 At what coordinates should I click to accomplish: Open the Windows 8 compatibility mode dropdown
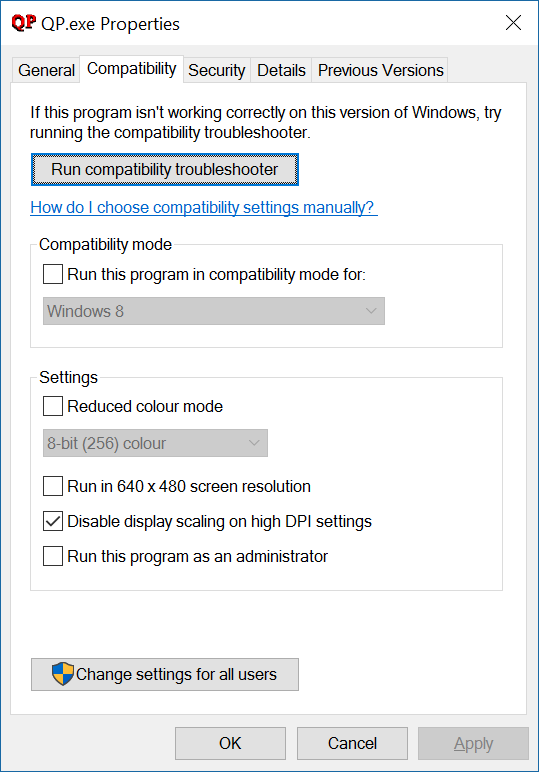tap(214, 311)
